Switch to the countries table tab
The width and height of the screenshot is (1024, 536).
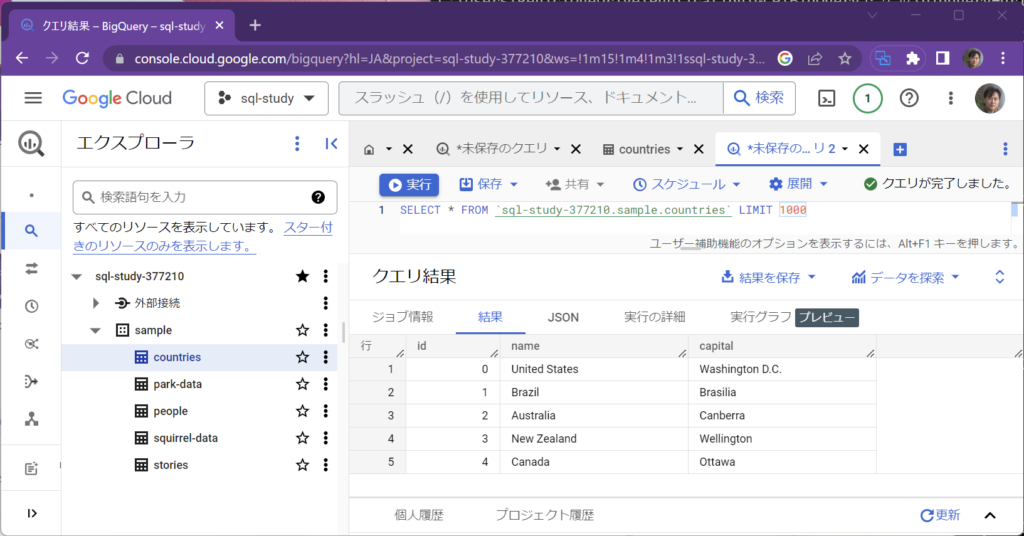pos(643,150)
